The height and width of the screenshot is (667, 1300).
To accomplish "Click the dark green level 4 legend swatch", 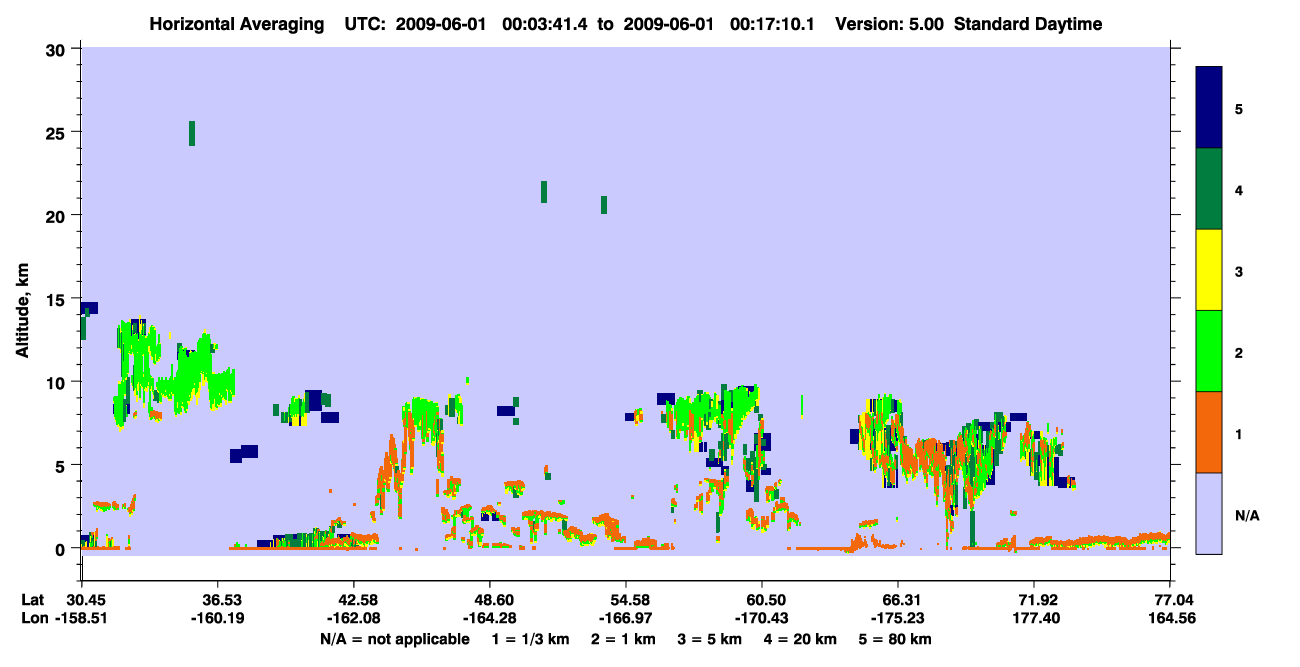I will (1209, 189).
